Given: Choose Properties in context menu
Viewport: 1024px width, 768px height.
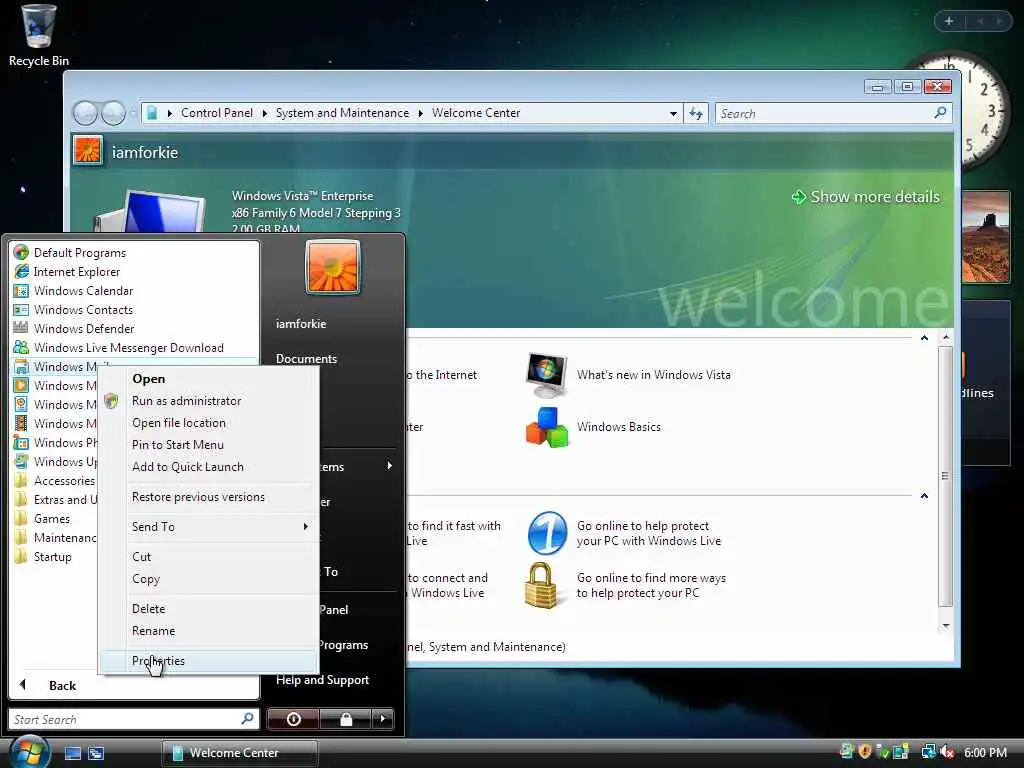Looking at the screenshot, I should (x=209, y=660).
